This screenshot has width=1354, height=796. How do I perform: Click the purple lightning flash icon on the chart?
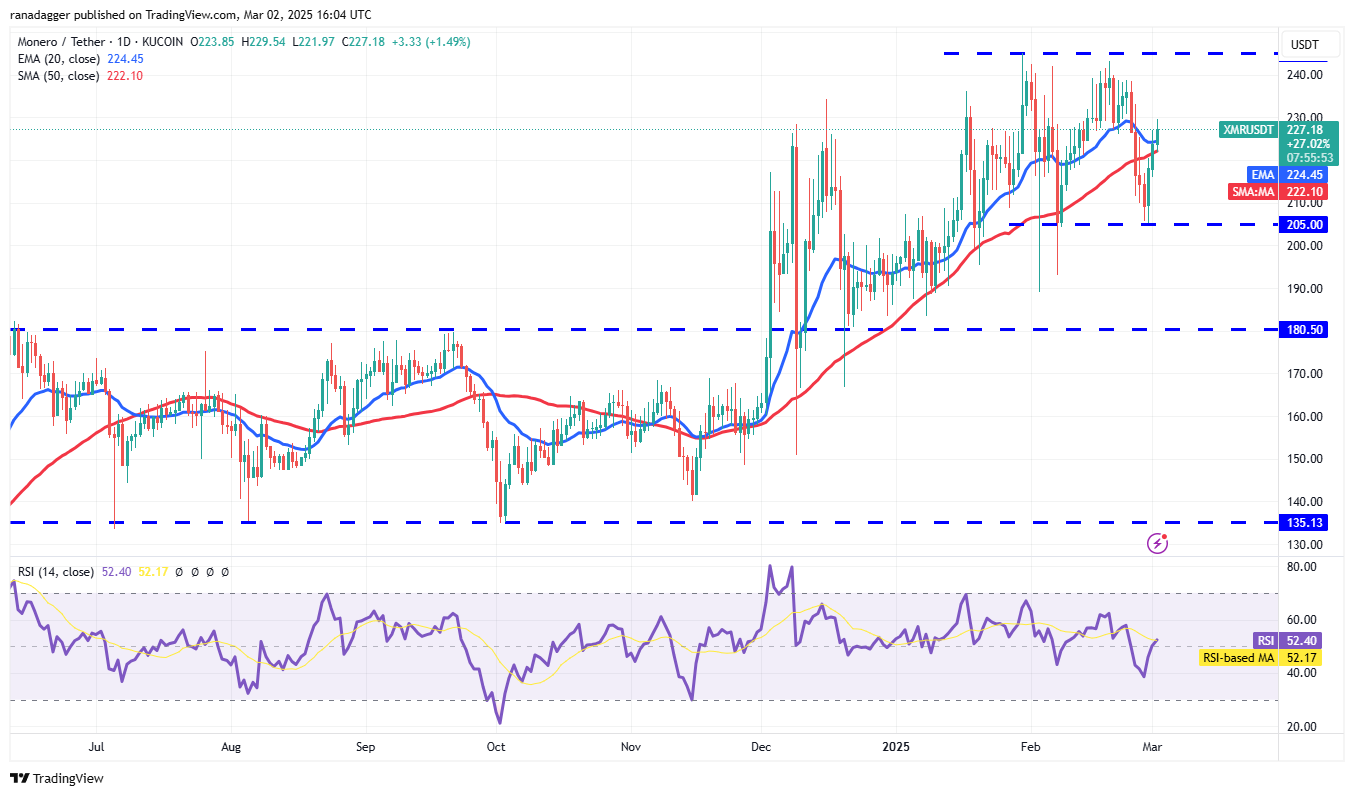[x=1158, y=543]
